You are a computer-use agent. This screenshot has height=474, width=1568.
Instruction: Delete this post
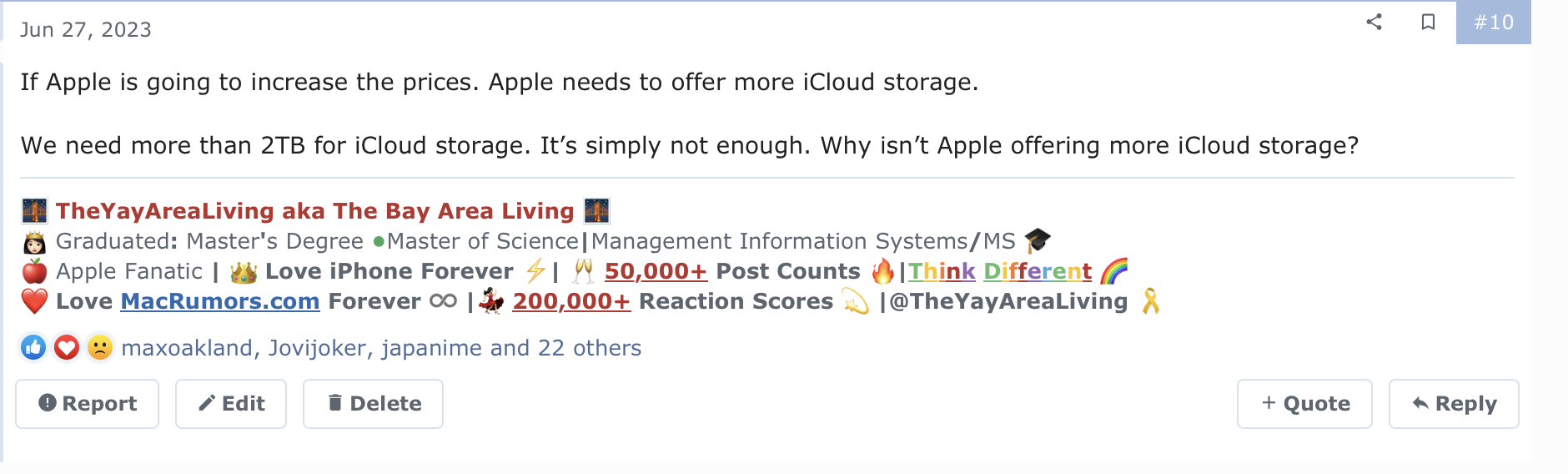(373, 404)
